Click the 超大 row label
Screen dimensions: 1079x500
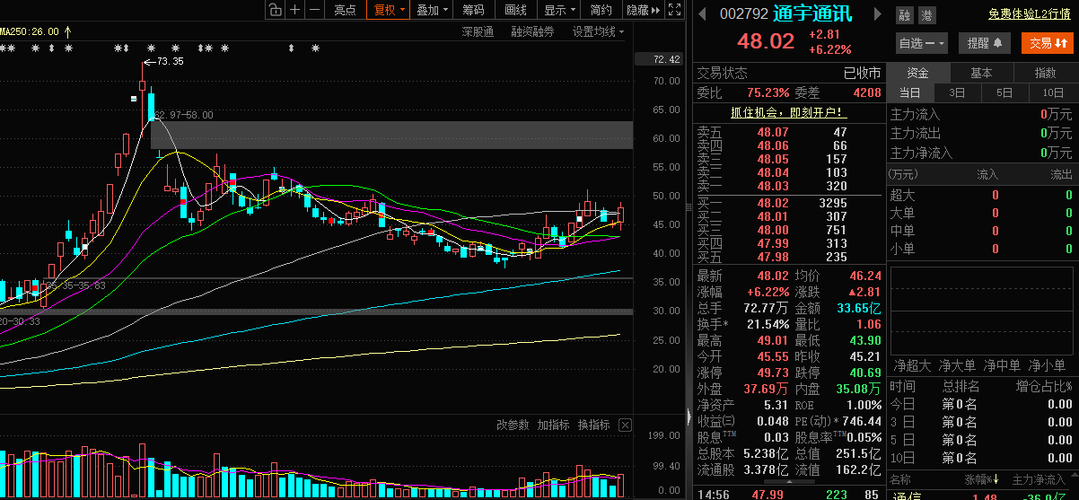click(903, 195)
